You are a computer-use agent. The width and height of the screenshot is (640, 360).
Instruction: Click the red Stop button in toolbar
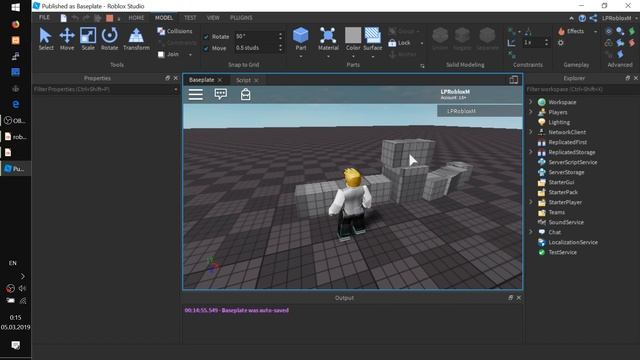tap(109, 18)
